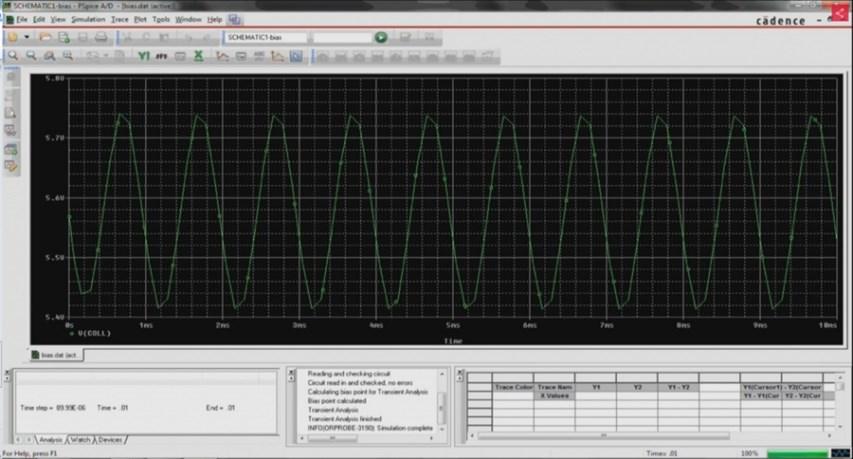Toggle the green Y log axis icon
This screenshot has height=459, width=853.
tap(144, 55)
